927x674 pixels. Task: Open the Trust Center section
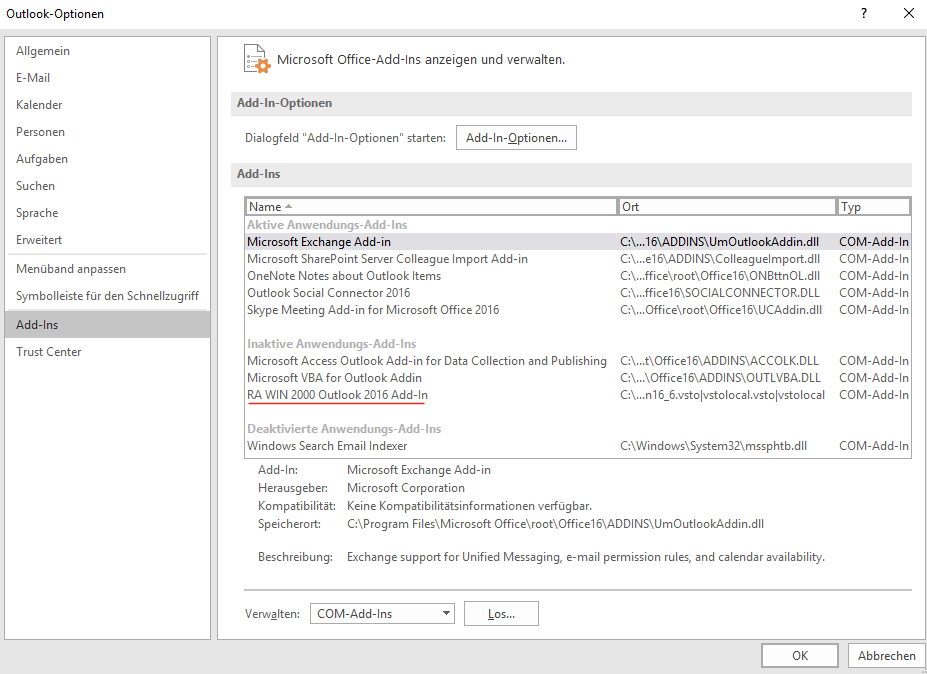pos(48,351)
